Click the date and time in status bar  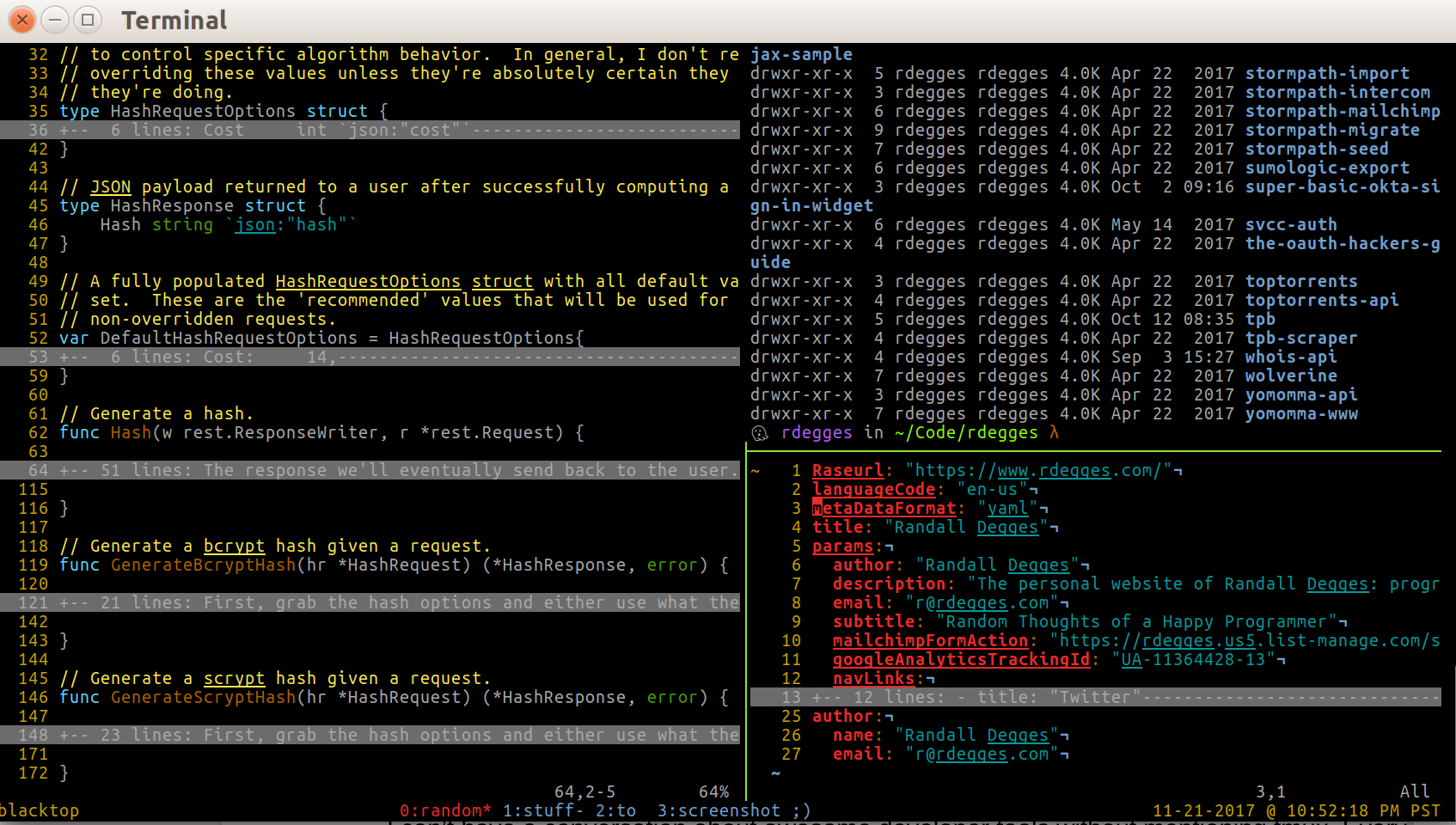point(1296,810)
